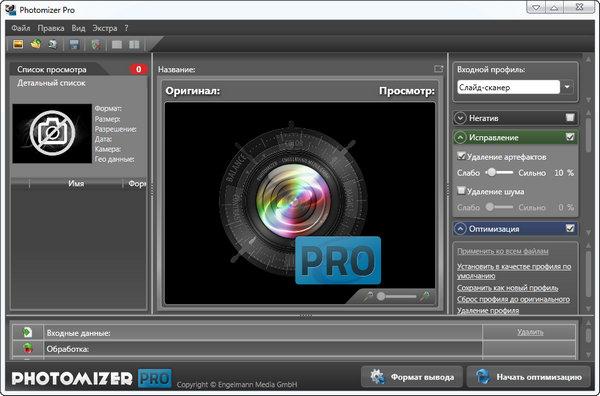Open the ? help menu

126,28
